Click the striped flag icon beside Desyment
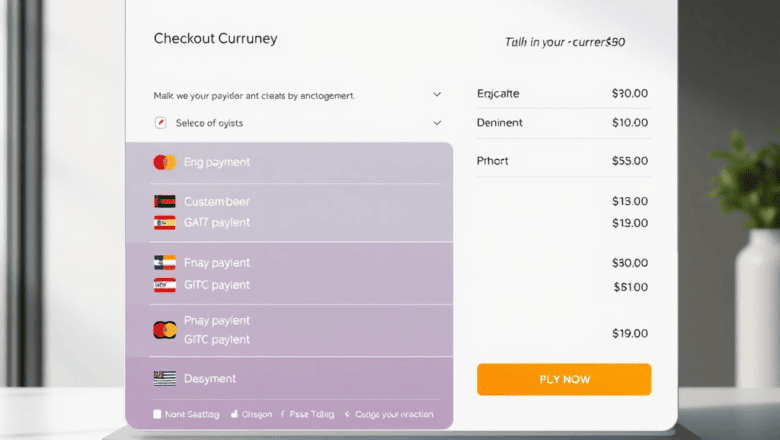The height and width of the screenshot is (440, 780). [165, 378]
